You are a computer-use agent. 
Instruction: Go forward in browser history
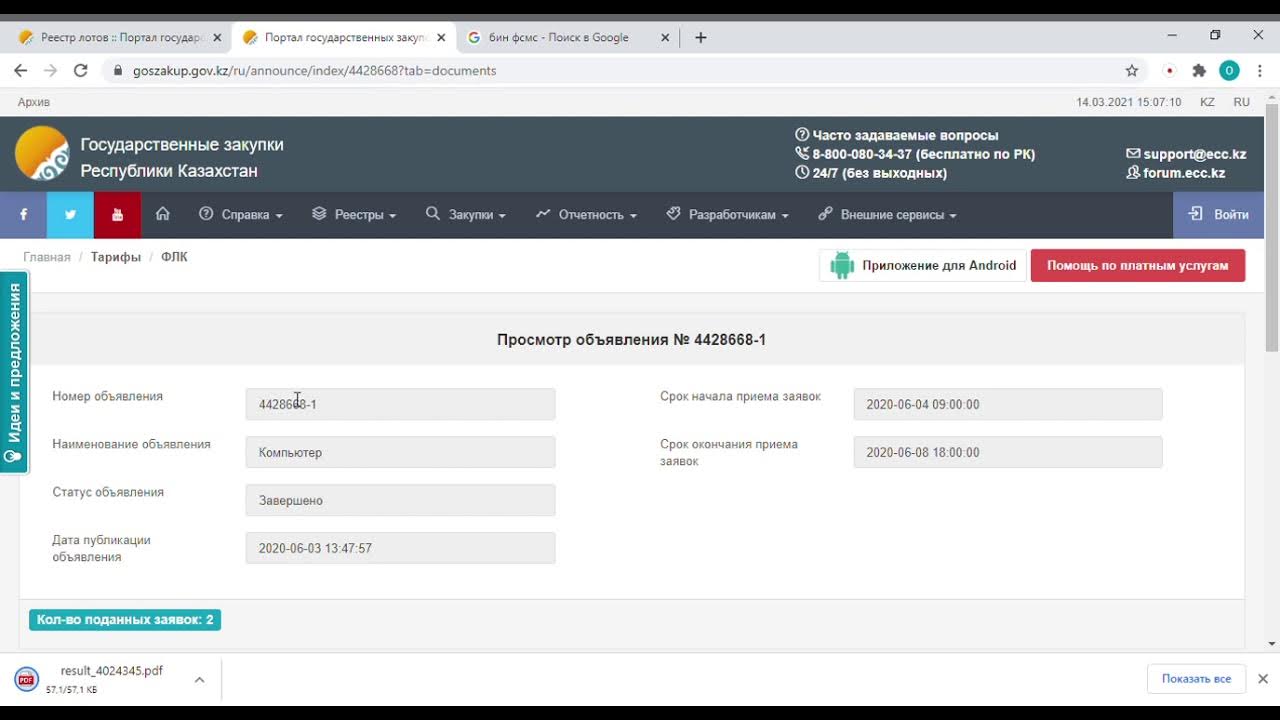click(x=51, y=70)
